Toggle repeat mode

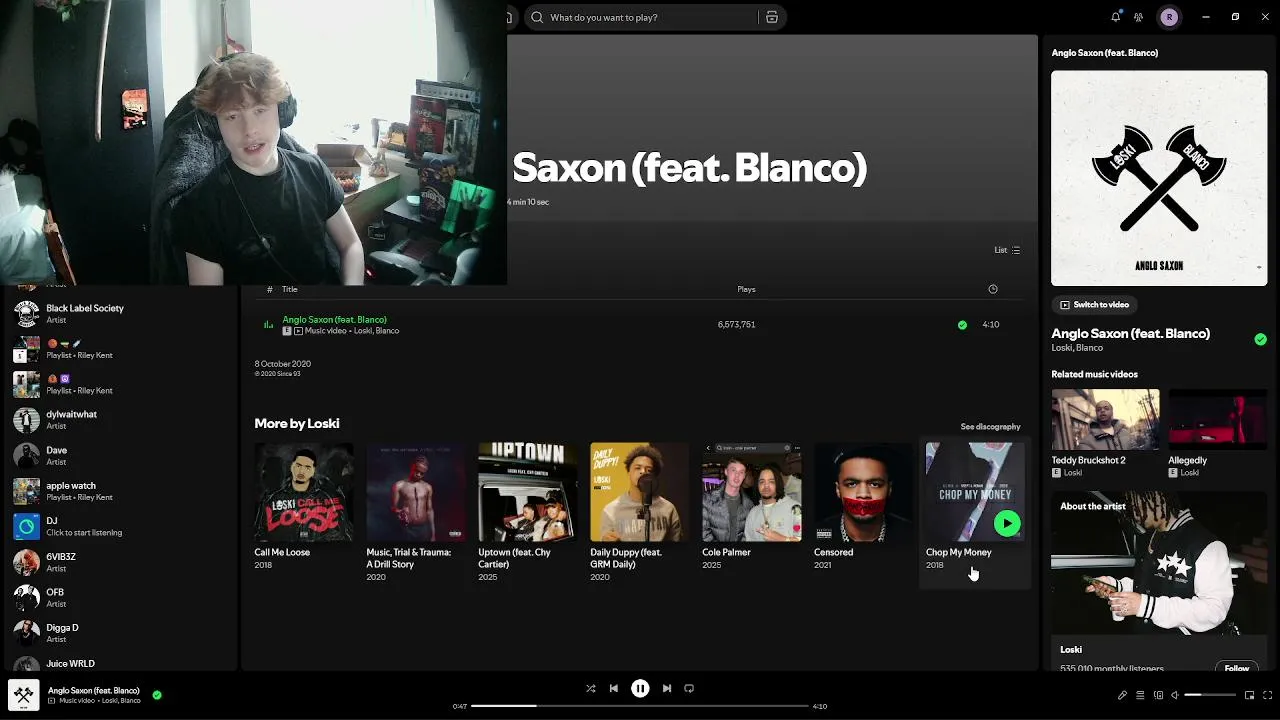coord(689,688)
